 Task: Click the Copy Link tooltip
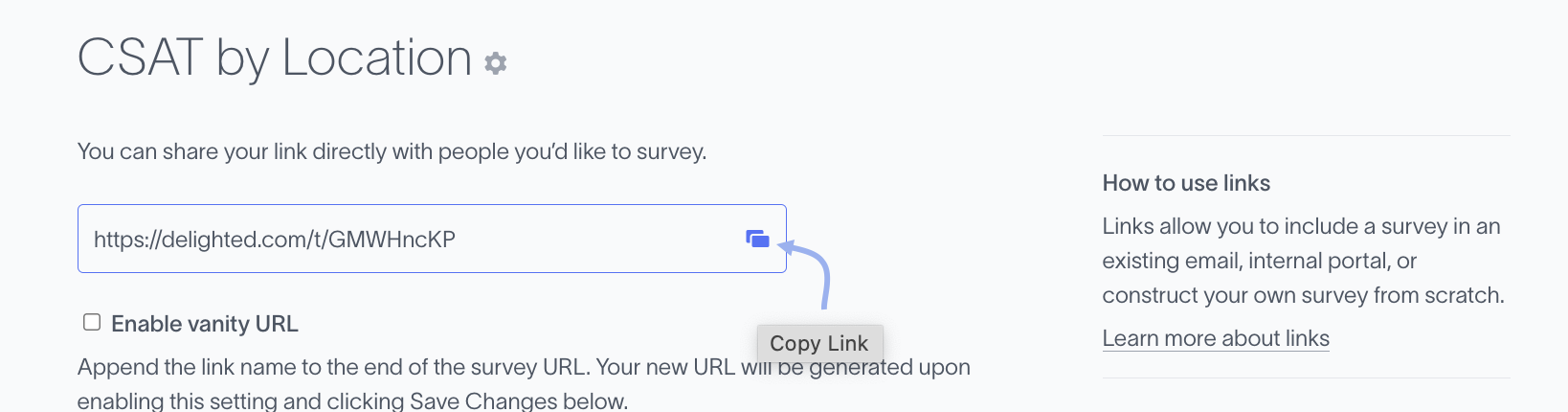(819, 343)
